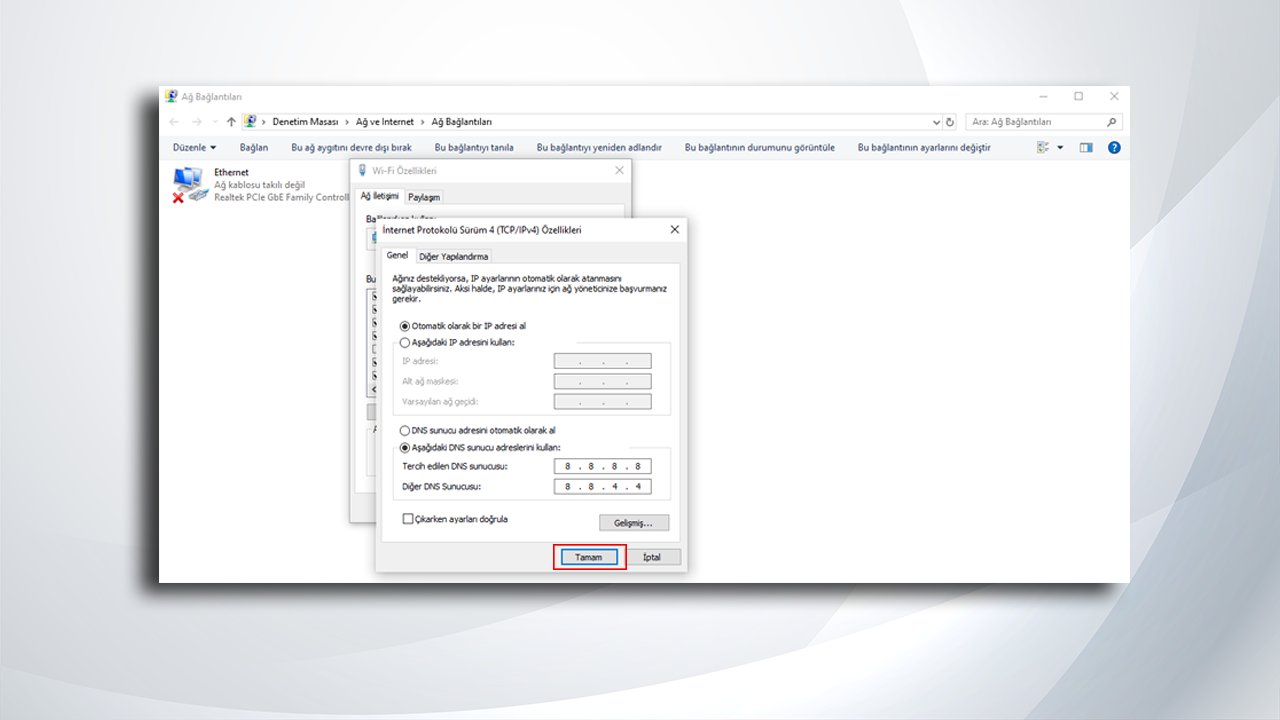Expand the address bar history dropdown
This screenshot has width=1280, height=720.
point(936,122)
